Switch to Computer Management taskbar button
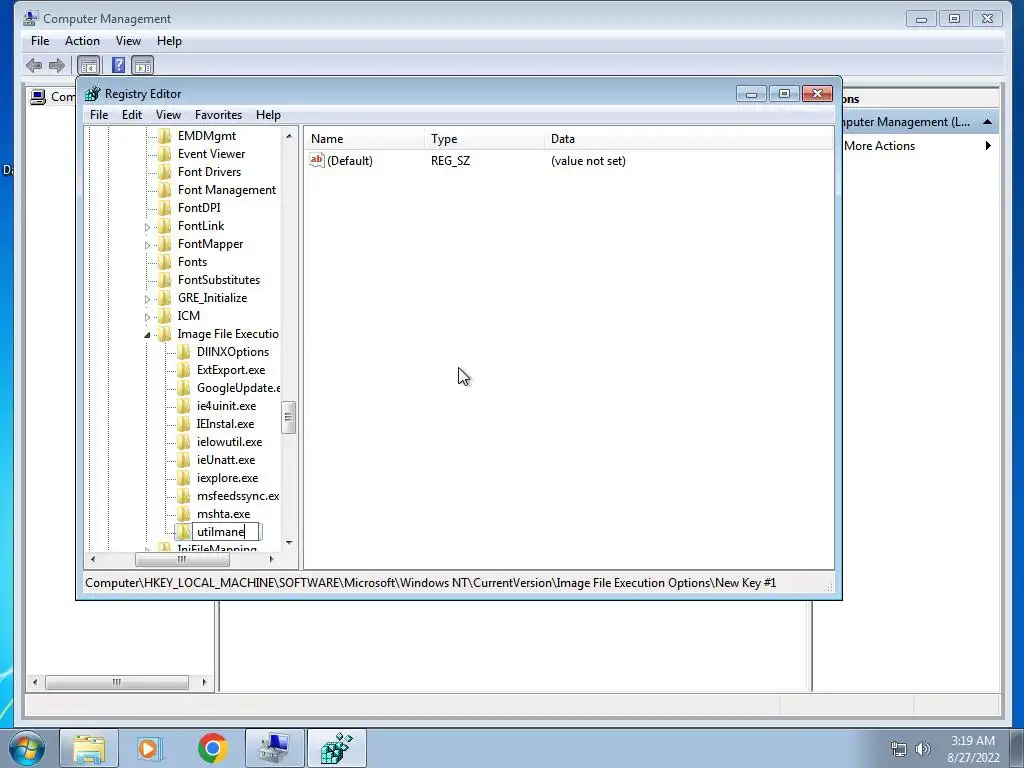The image size is (1024, 768). tap(274, 748)
